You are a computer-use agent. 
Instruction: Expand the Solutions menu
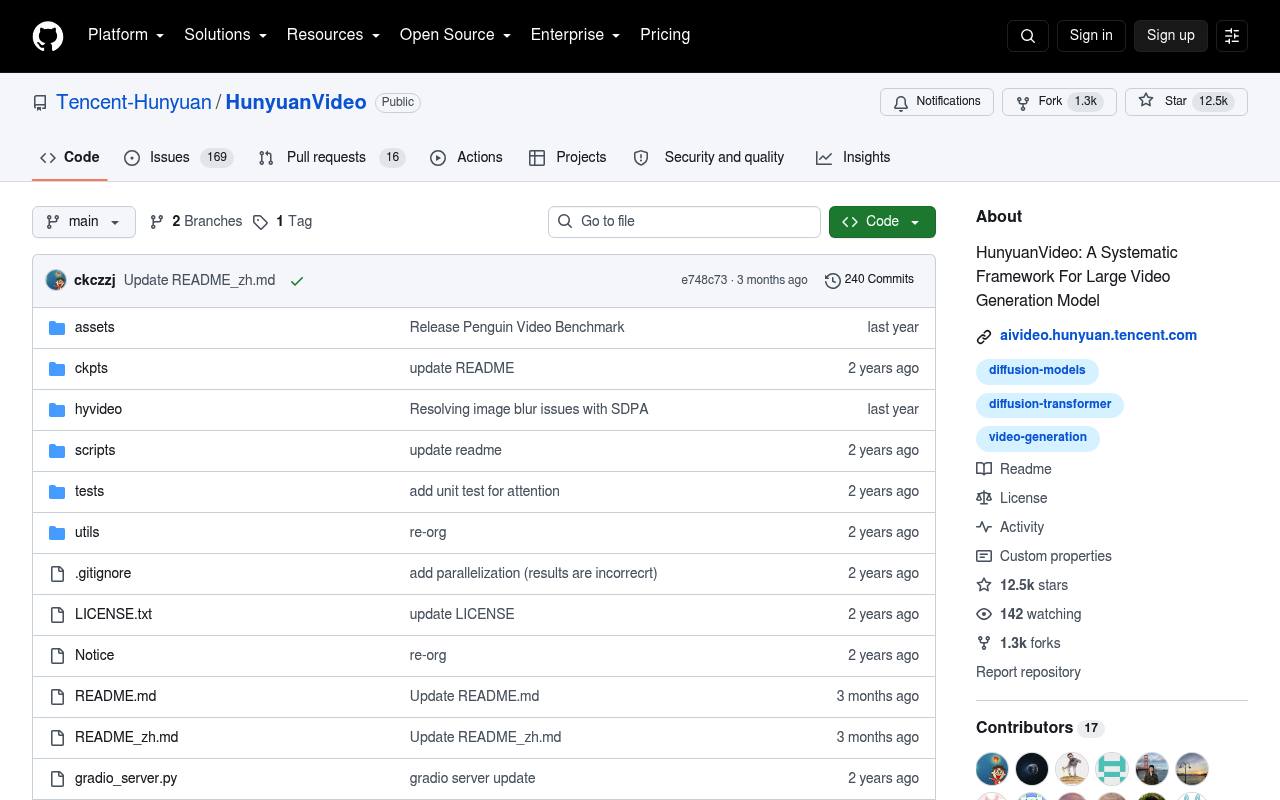(225, 35)
